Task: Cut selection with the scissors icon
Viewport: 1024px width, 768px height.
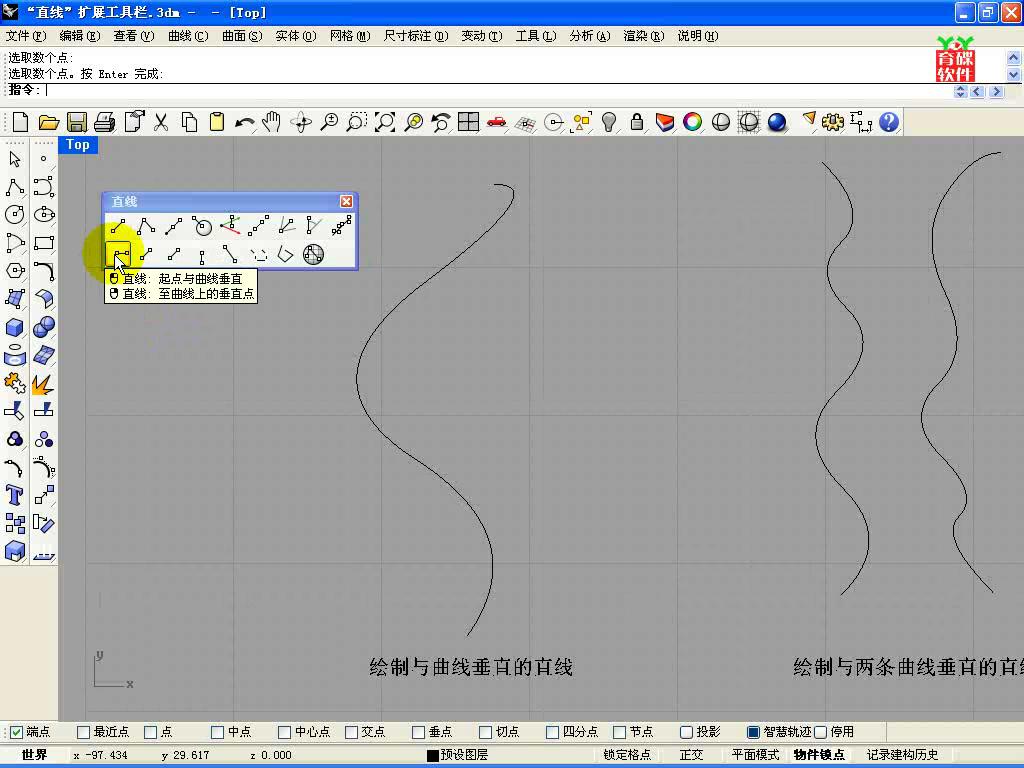Action: [161, 122]
